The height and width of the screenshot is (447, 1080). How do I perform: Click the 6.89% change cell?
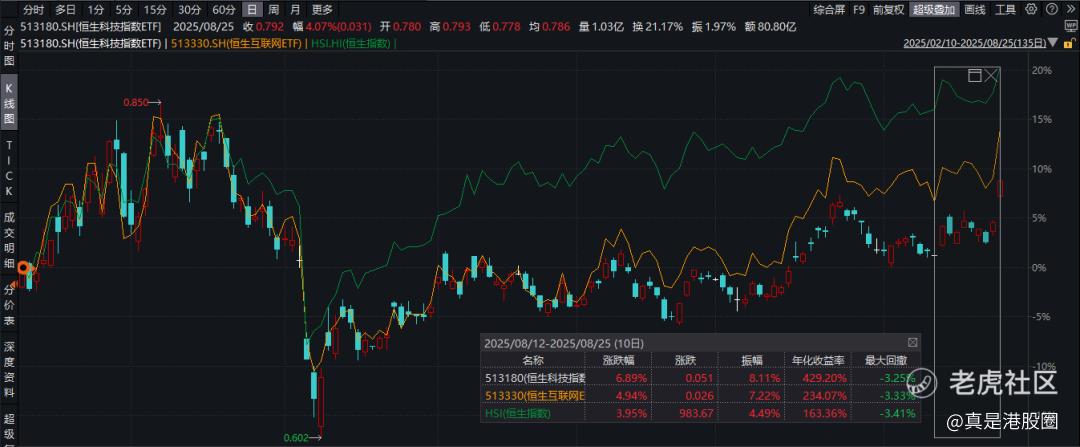631,377
